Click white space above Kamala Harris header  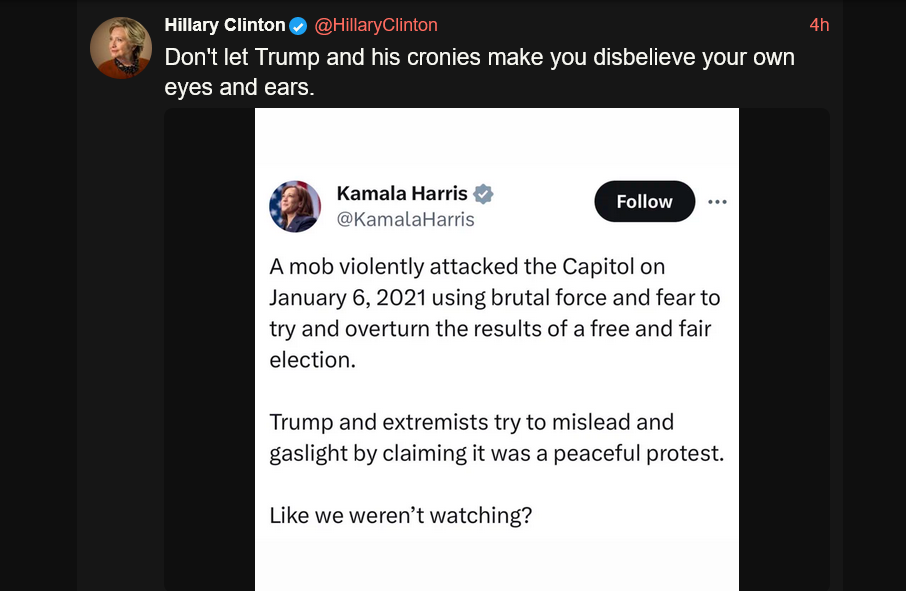click(x=496, y=140)
